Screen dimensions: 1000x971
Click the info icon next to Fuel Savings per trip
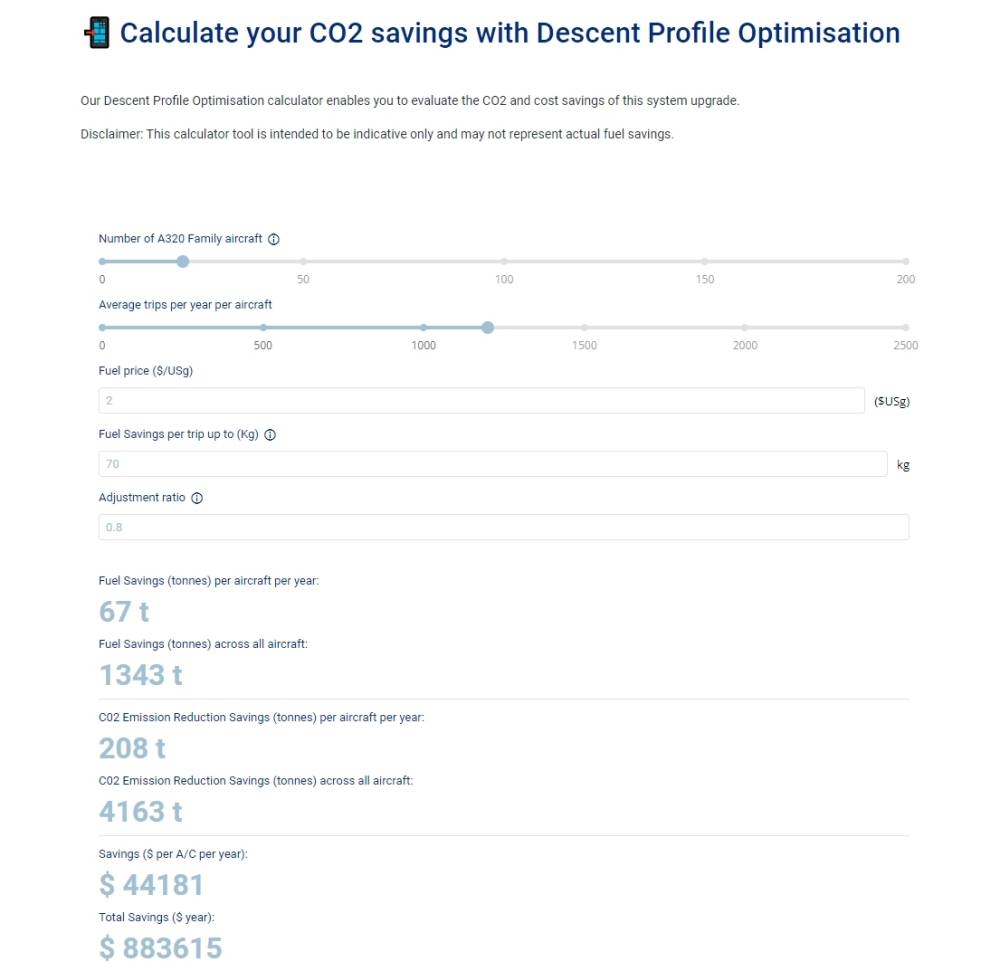tap(270, 435)
